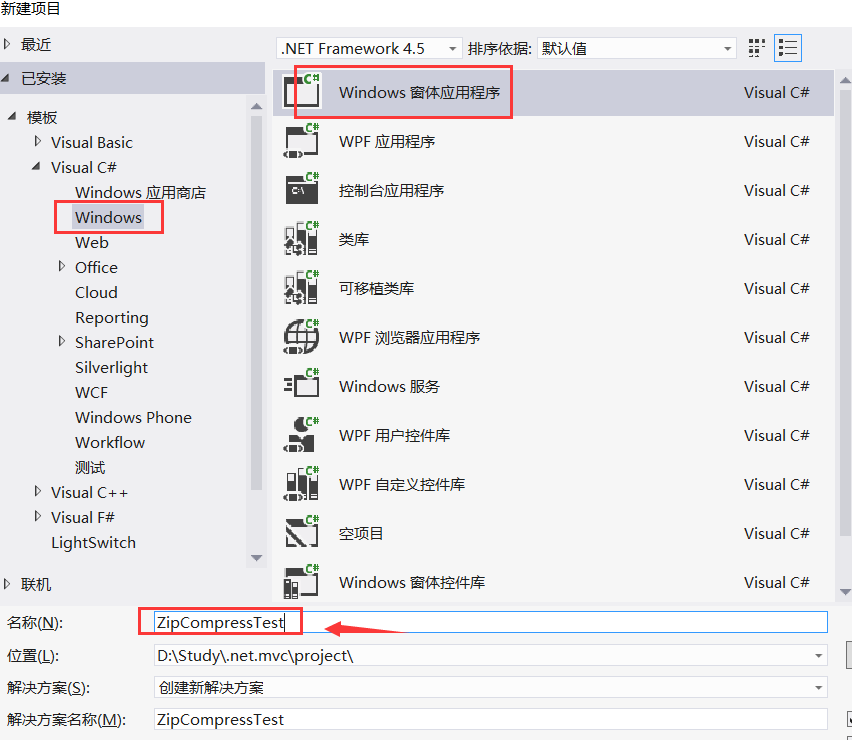Switch to small icons grid view
The image size is (852, 740).
pos(757,48)
